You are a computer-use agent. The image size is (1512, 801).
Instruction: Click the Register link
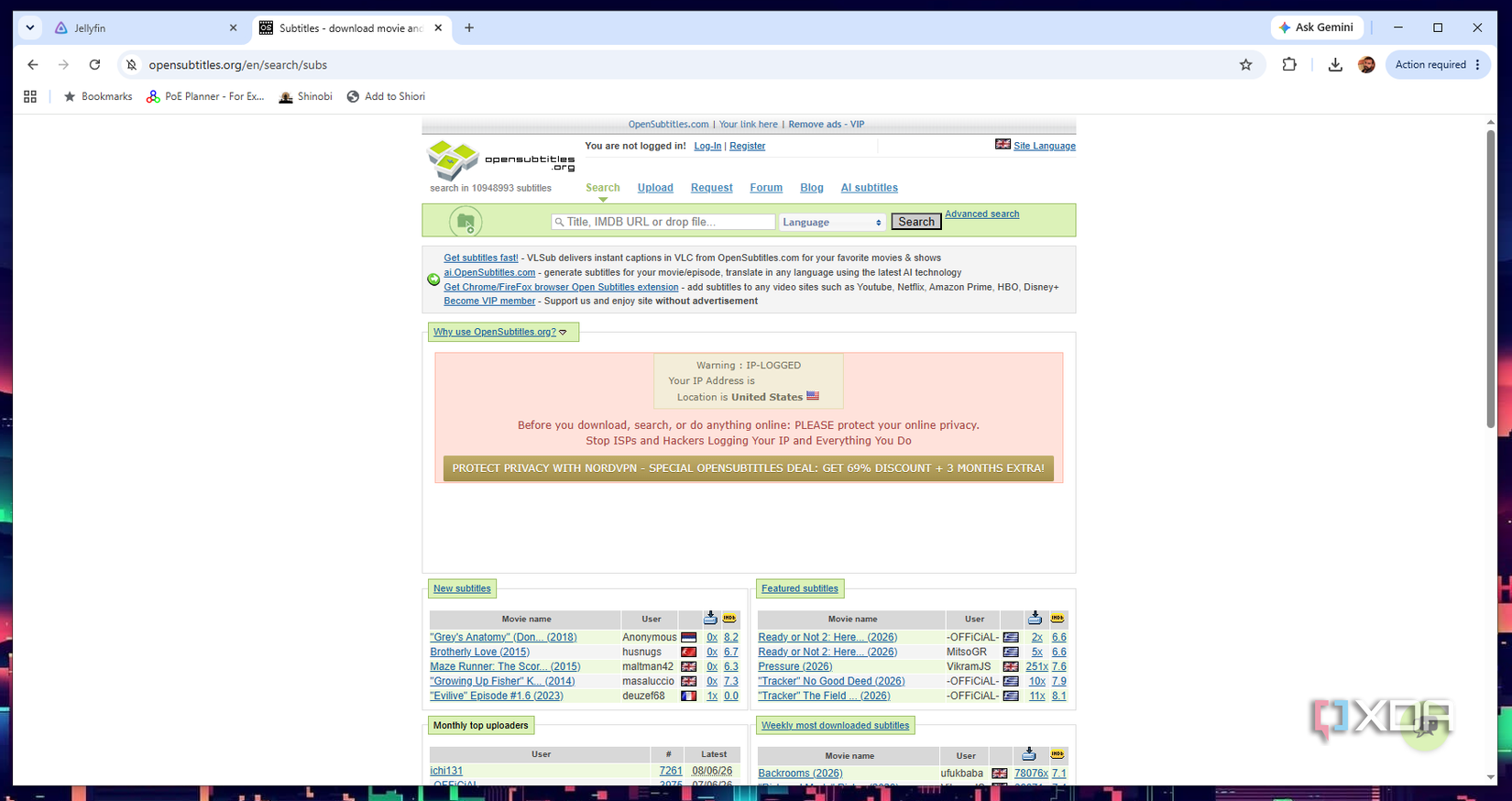click(747, 146)
